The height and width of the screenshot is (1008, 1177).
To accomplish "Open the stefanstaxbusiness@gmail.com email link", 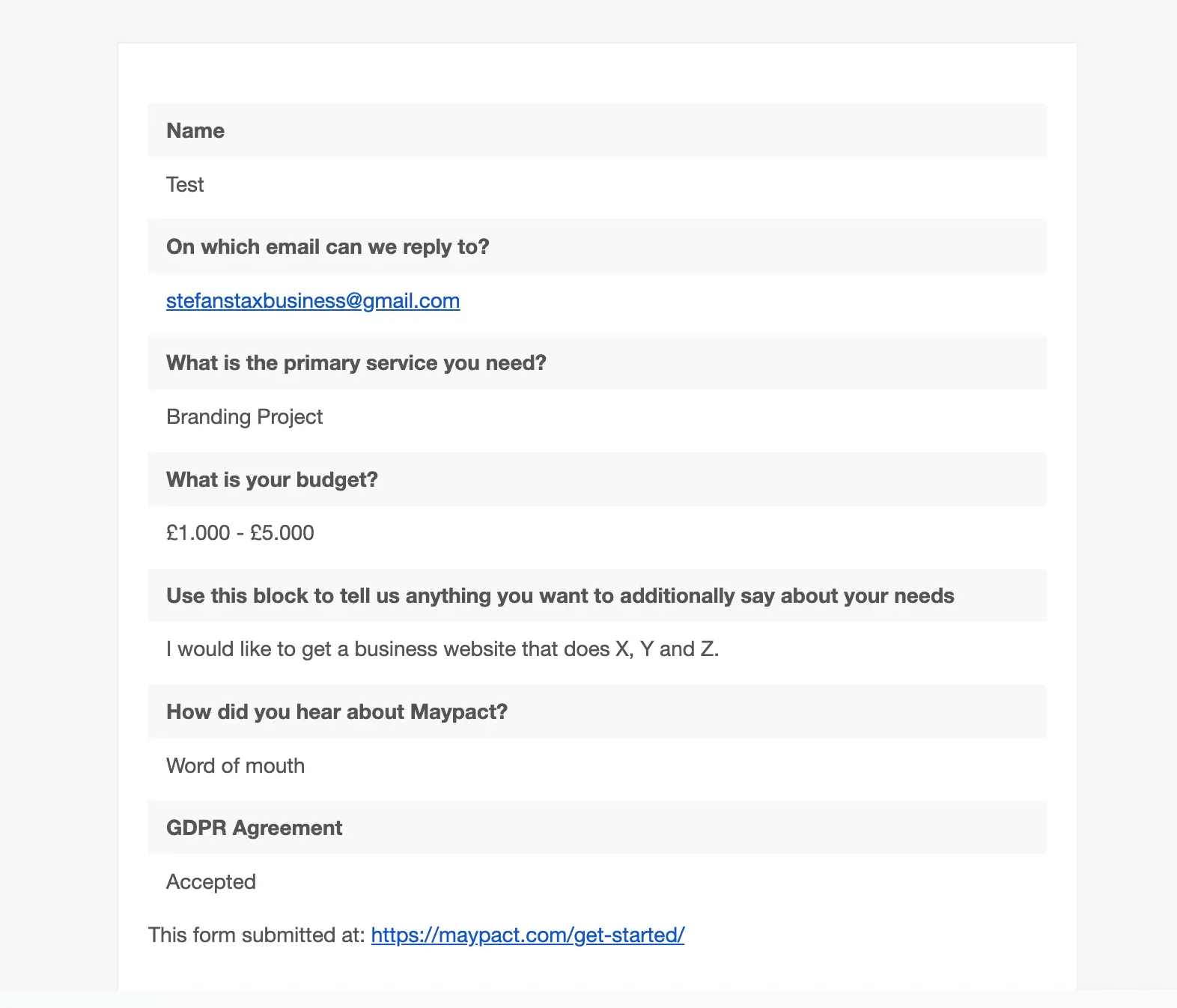I will tap(312, 301).
